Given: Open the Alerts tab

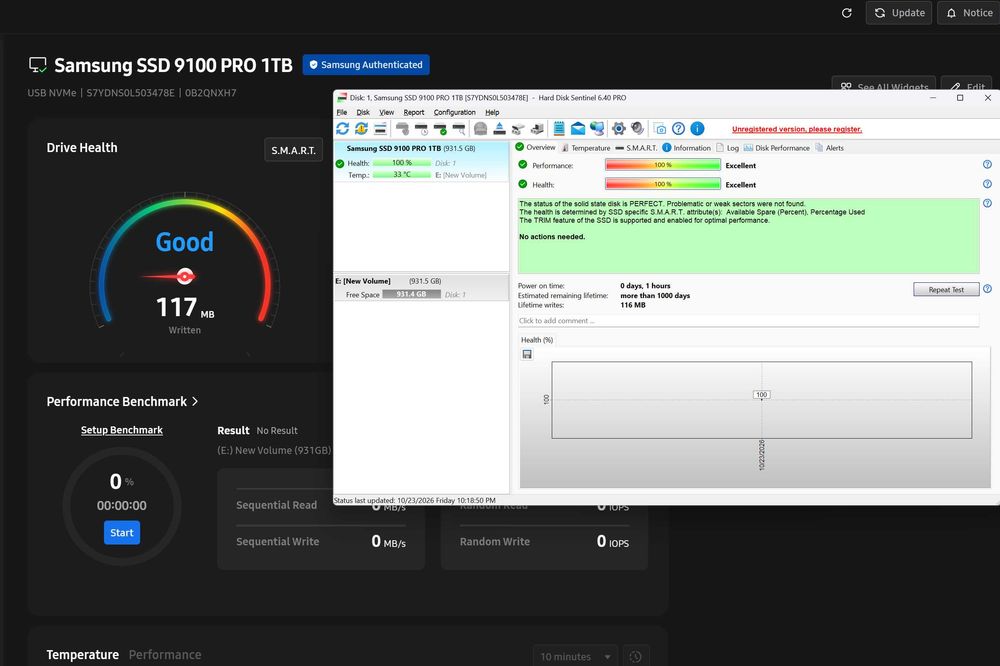Looking at the screenshot, I should (829, 148).
